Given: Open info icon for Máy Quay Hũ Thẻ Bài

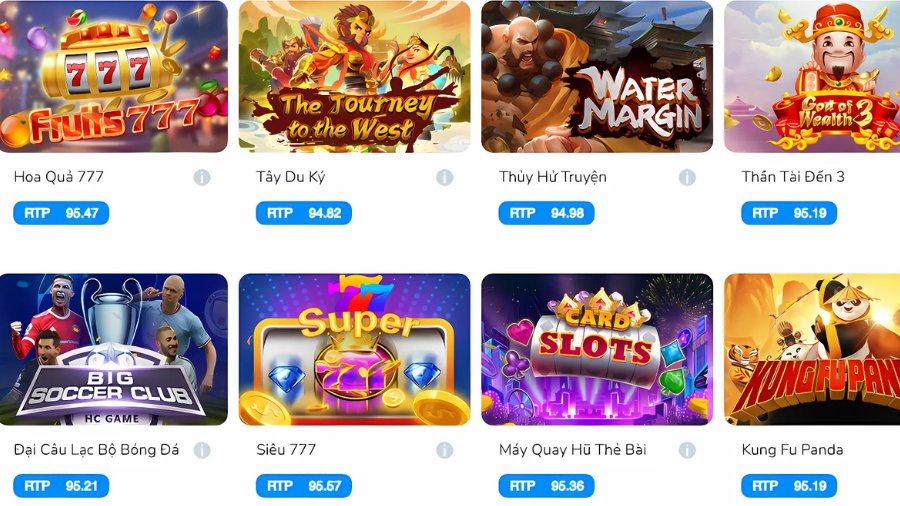Looking at the screenshot, I should [x=687, y=450].
